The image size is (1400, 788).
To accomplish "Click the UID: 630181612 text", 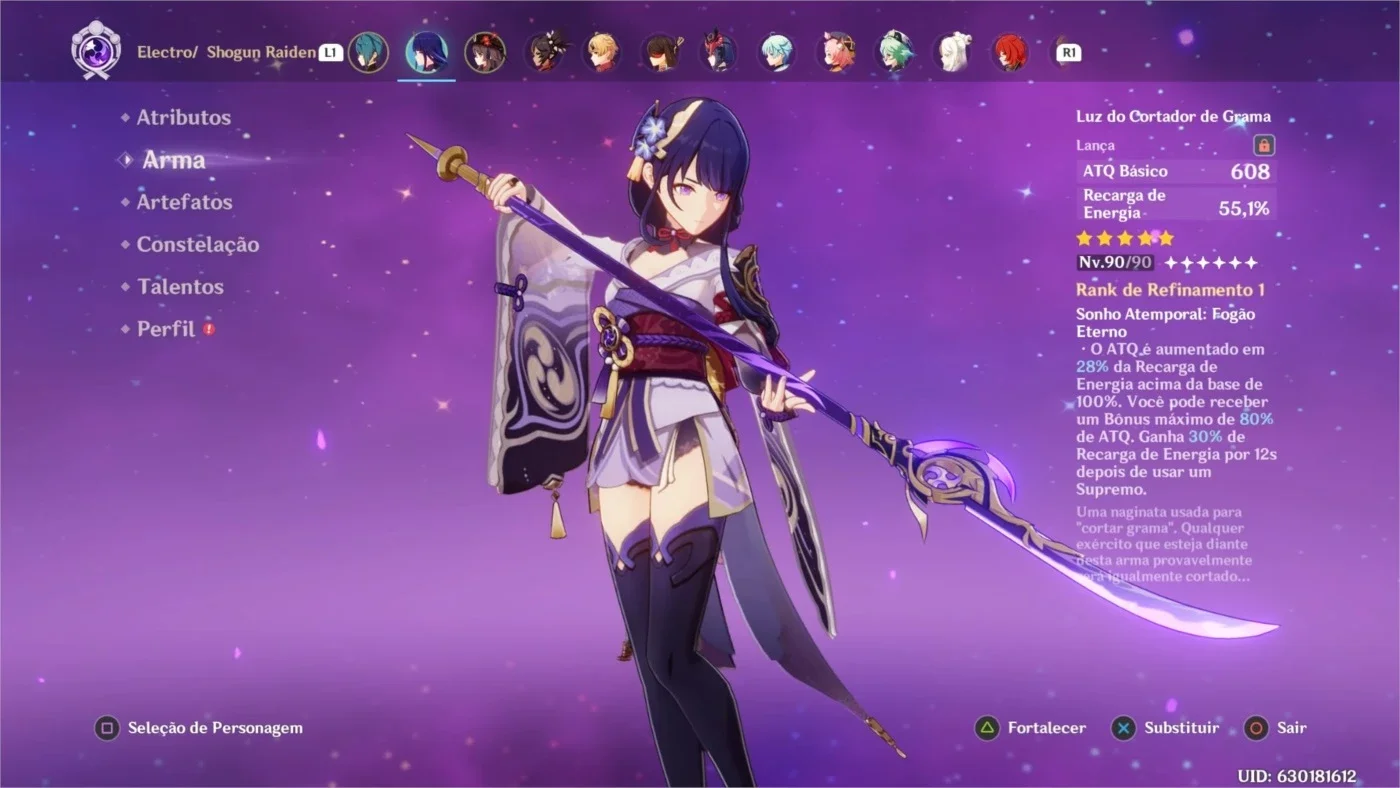I will coord(1296,776).
